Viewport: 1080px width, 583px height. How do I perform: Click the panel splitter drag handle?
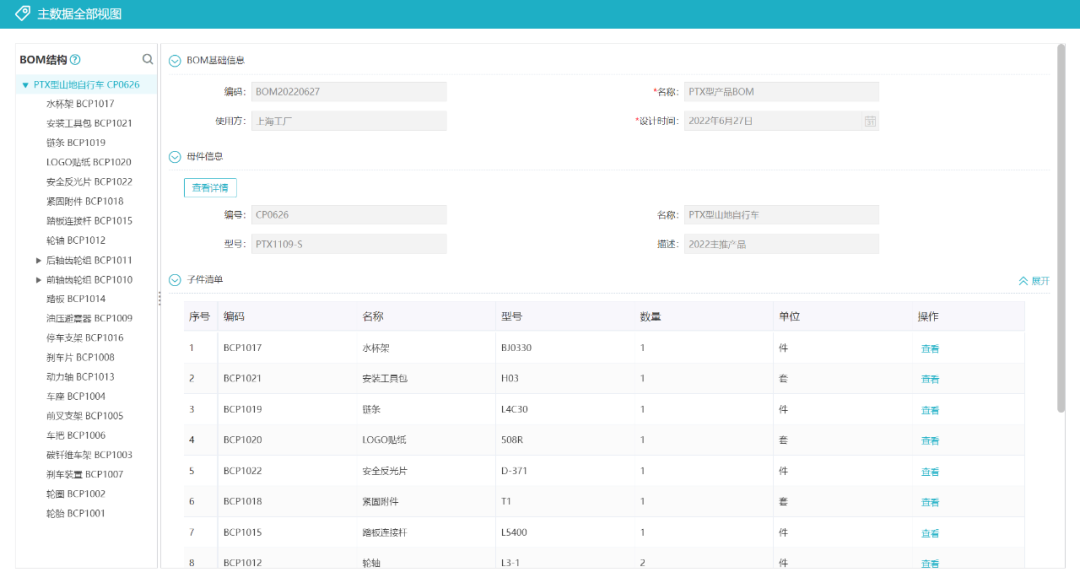pyautogui.click(x=159, y=299)
